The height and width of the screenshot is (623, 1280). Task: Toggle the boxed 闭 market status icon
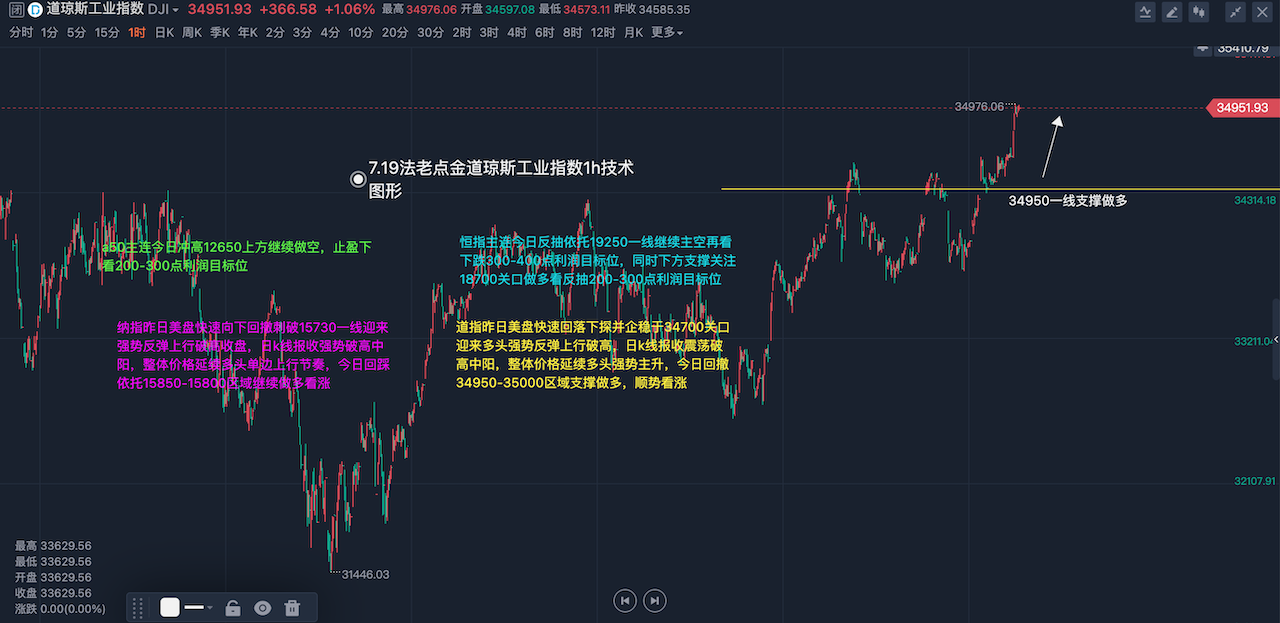(16, 10)
